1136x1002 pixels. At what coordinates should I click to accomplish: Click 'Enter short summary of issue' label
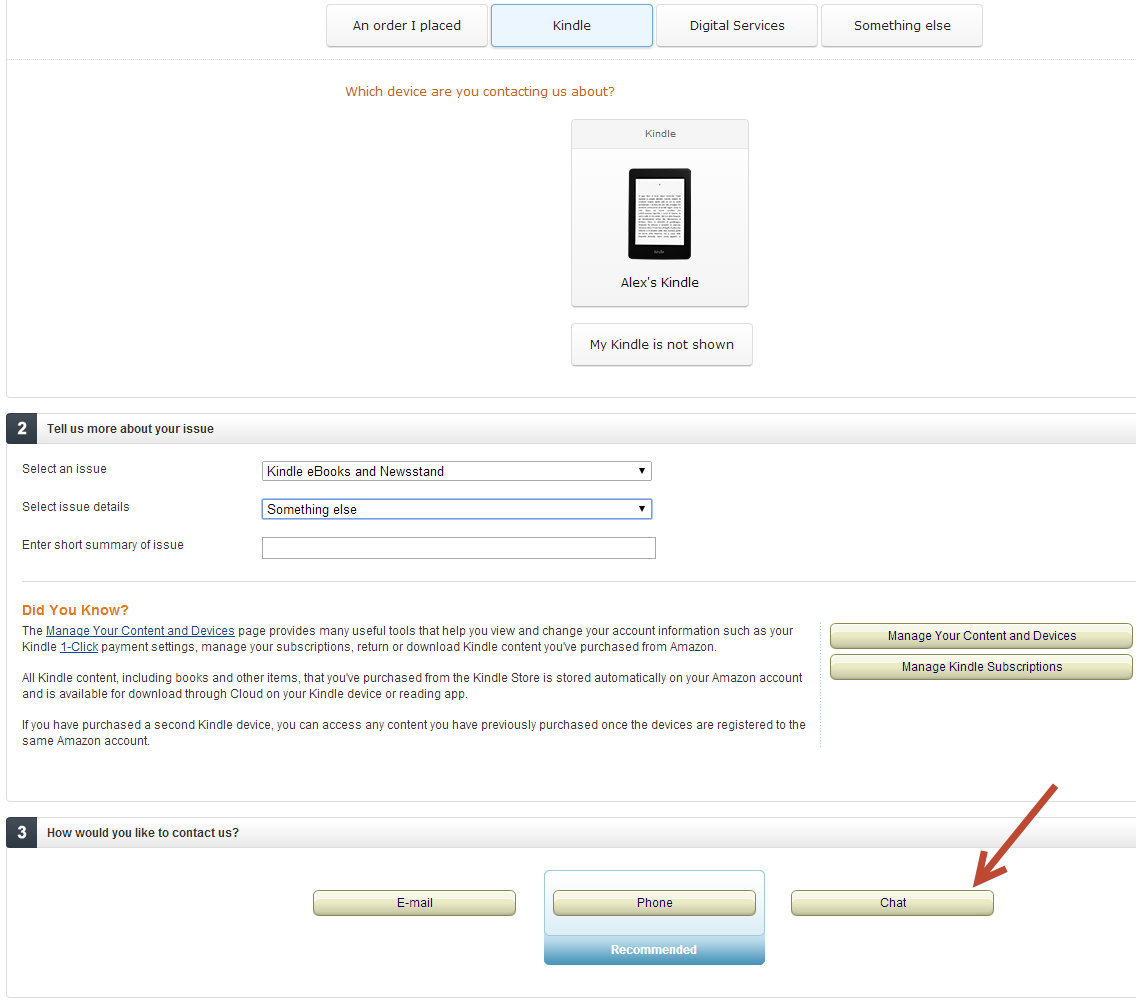click(103, 545)
